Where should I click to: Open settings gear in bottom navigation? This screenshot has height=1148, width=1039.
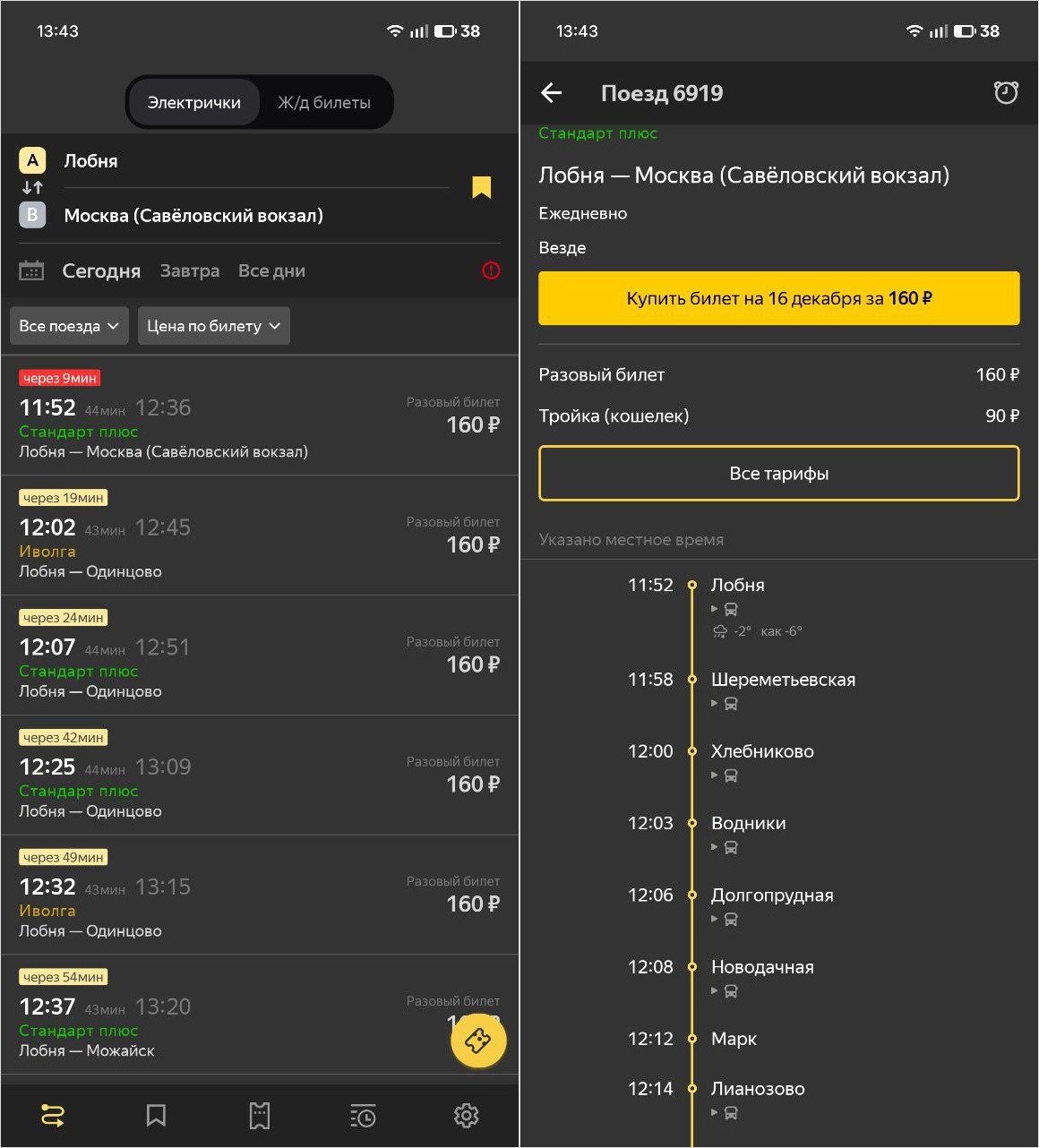pyautogui.click(x=466, y=1116)
